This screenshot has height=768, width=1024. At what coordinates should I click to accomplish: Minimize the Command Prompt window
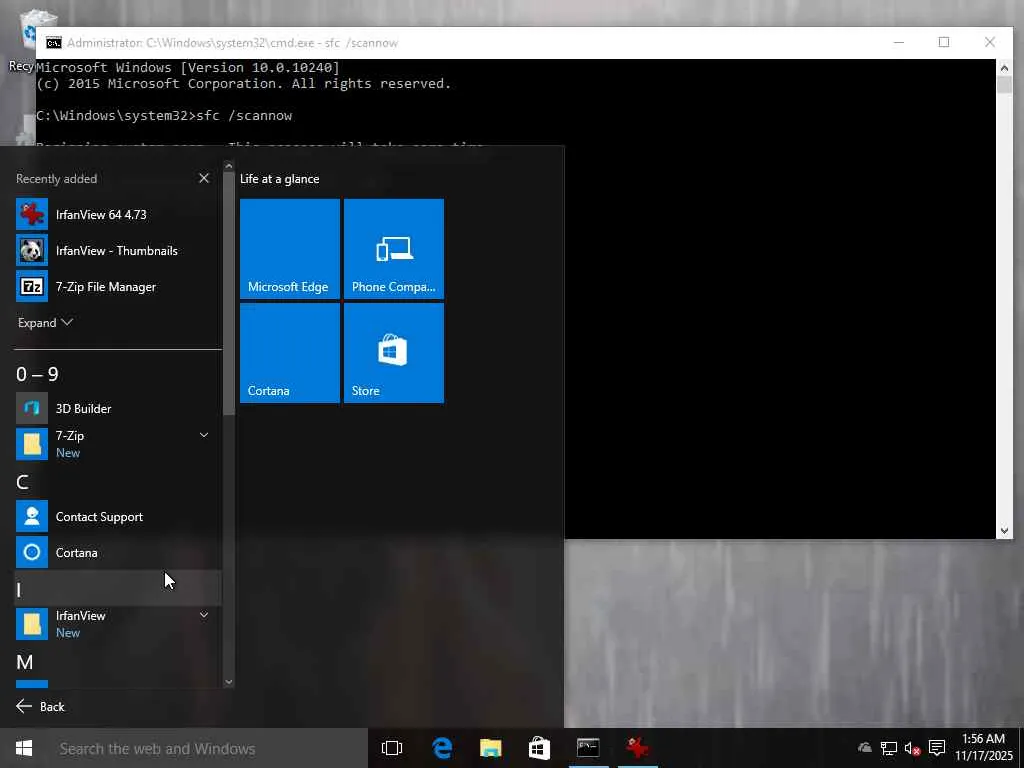point(899,42)
